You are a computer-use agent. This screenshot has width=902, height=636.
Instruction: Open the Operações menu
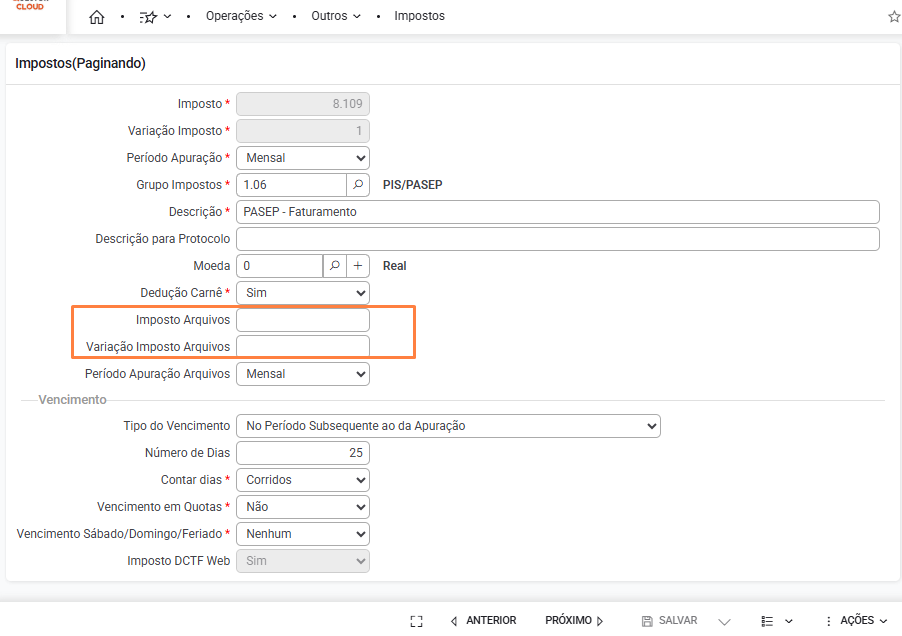pyautogui.click(x=241, y=17)
